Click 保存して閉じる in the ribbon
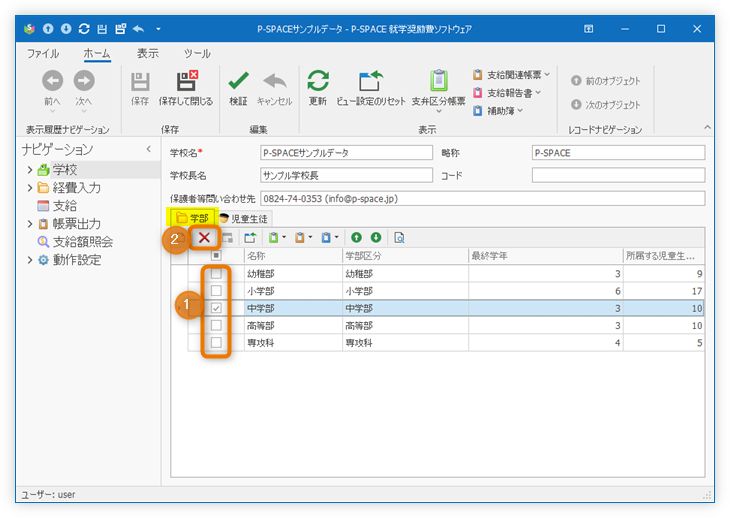 (x=186, y=88)
